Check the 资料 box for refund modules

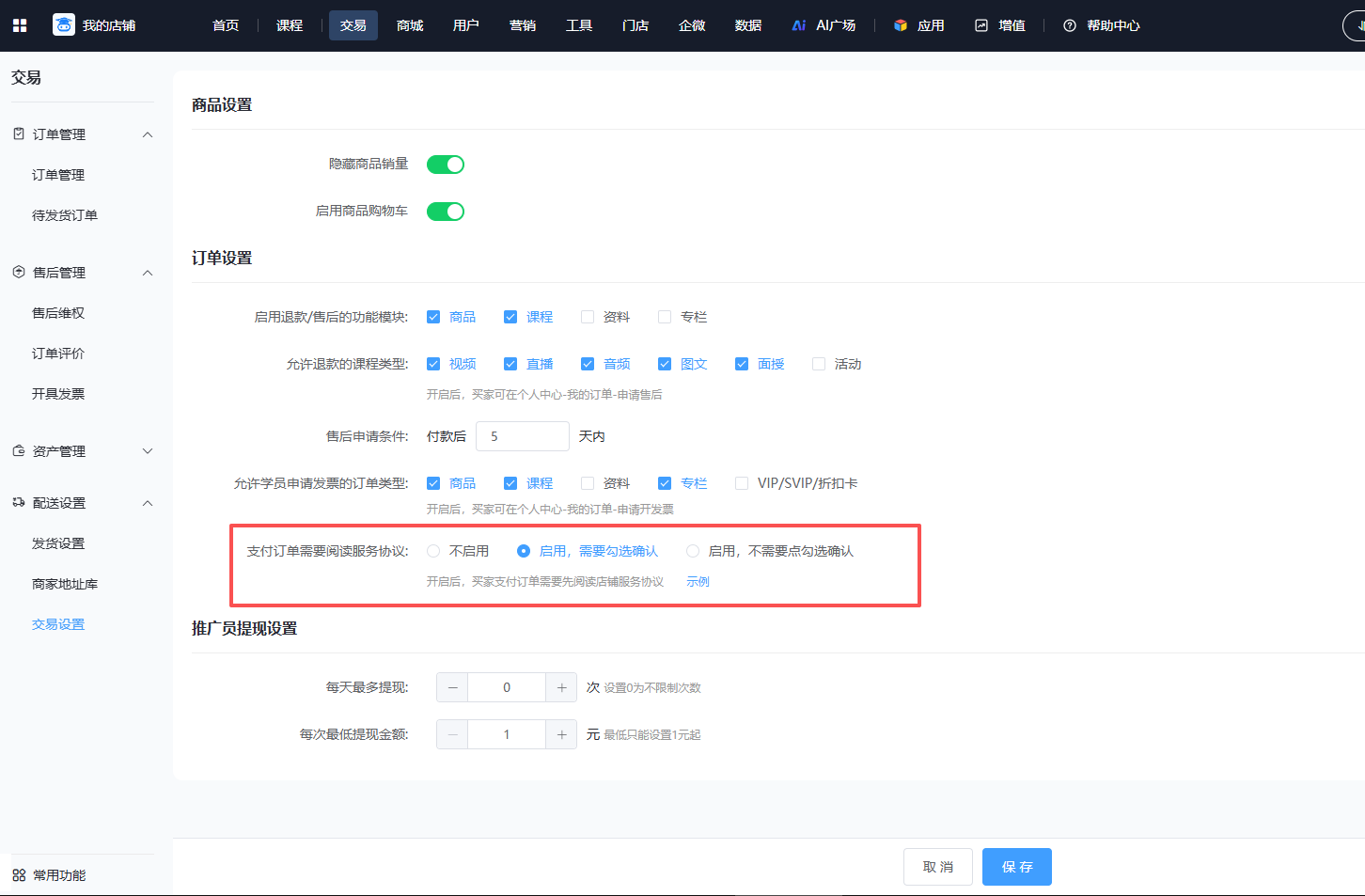click(588, 317)
